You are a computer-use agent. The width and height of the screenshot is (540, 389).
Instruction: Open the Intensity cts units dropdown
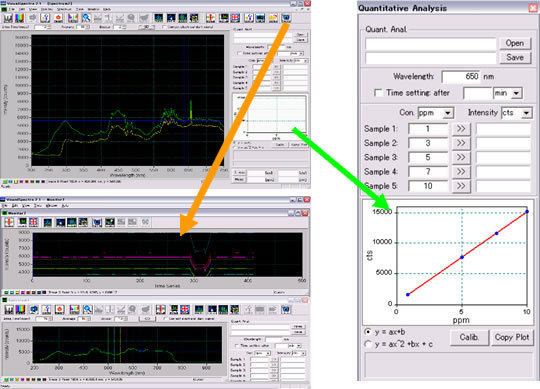pos(517,113)
